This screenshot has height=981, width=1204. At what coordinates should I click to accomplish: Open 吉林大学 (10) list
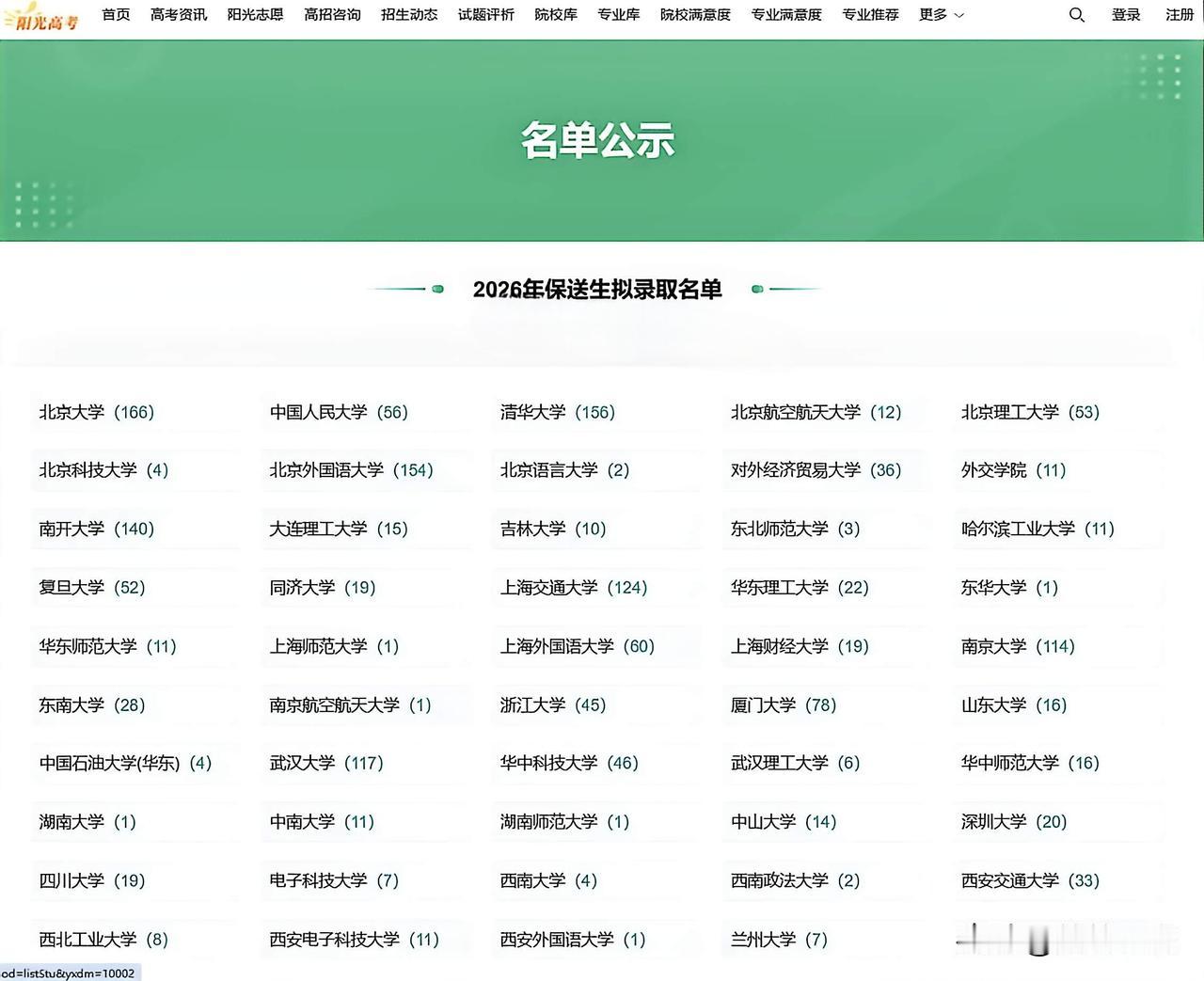click(553, 529)
